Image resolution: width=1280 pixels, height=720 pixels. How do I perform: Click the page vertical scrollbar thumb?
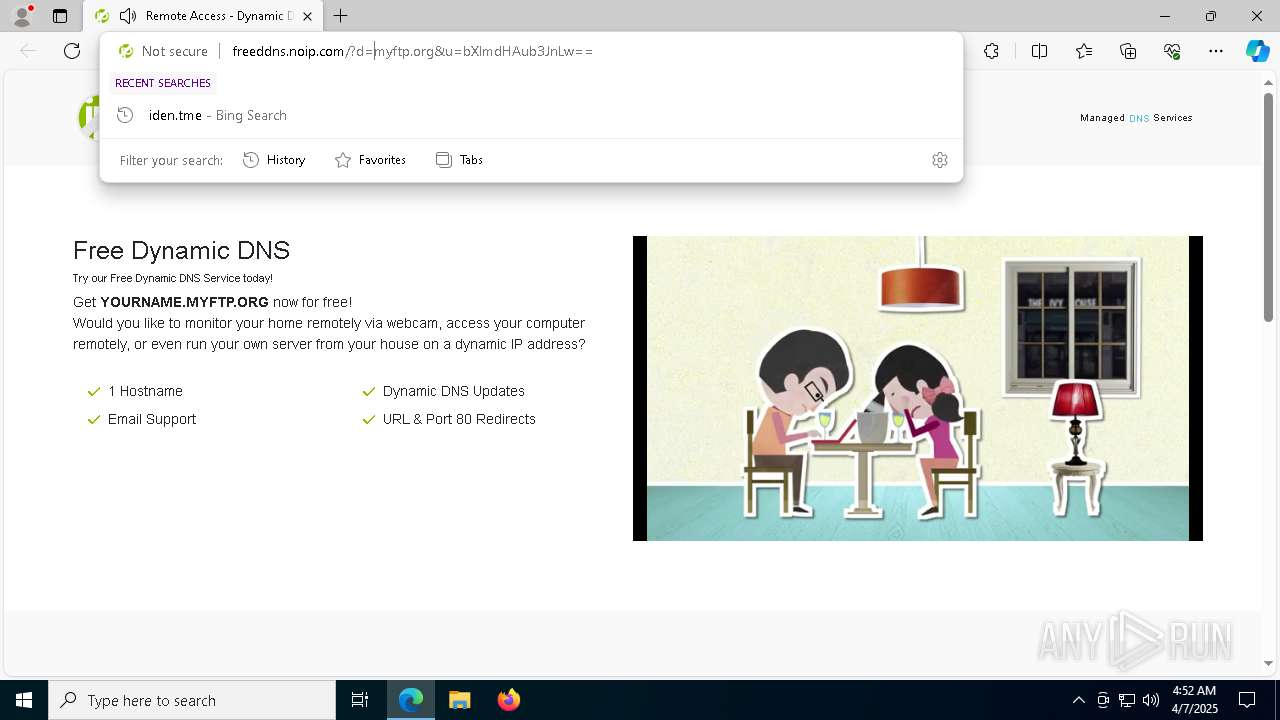tap(1268, 207)
